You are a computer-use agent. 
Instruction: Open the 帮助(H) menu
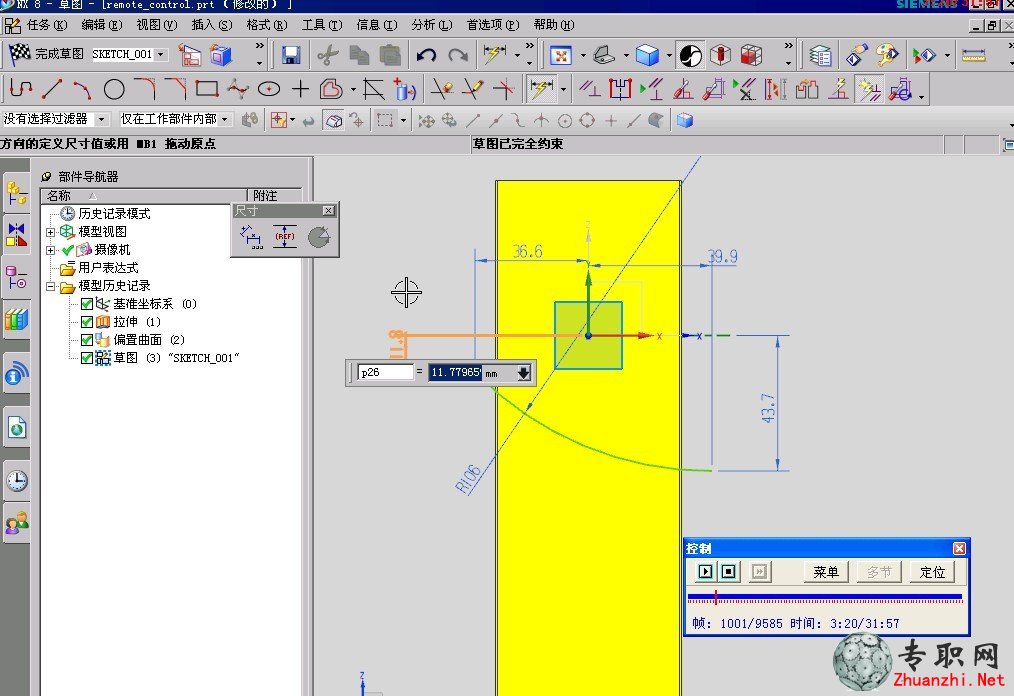(x=554, y=25)
